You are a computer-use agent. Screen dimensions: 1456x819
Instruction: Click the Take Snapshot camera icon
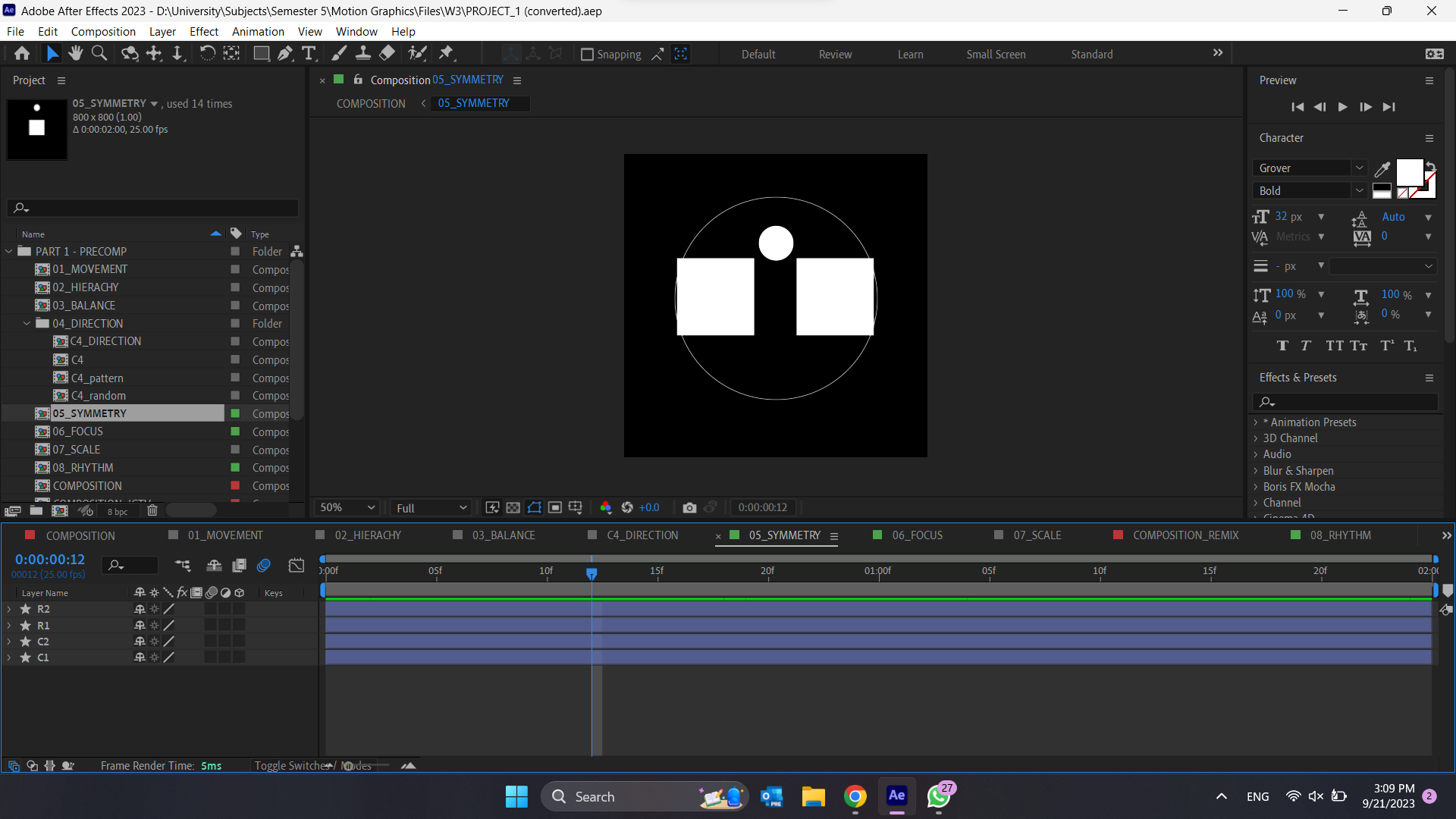(x=689, y=507)
